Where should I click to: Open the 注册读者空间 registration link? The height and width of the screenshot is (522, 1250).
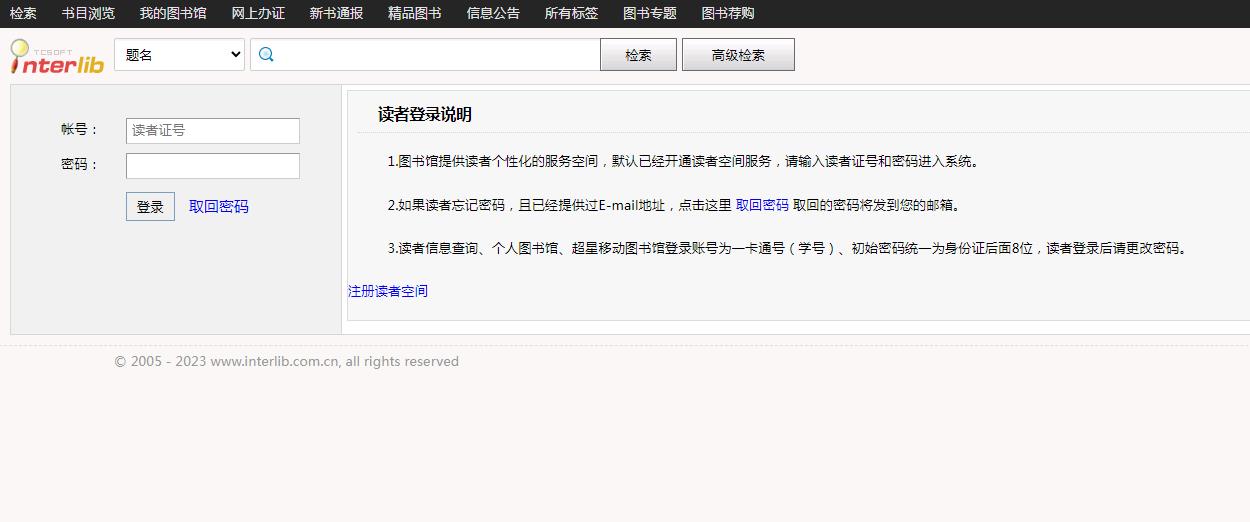coord(388,291)
